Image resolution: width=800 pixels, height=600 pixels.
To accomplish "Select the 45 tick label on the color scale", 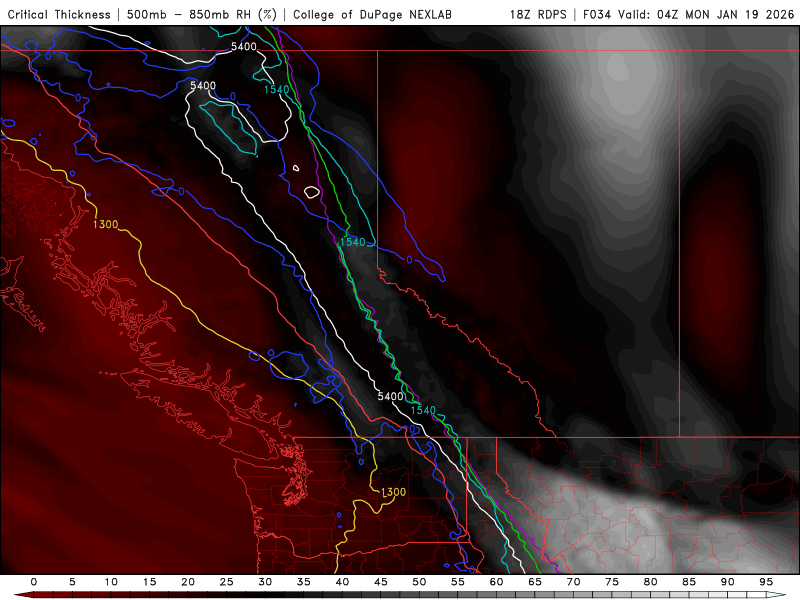I will click(x=381, y=582).
